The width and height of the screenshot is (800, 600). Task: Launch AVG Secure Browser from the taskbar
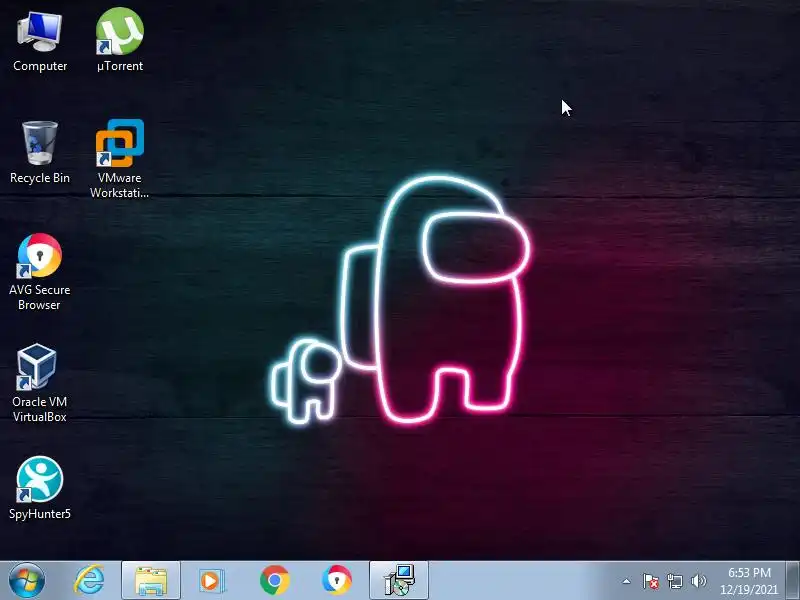tap(337, 581)
